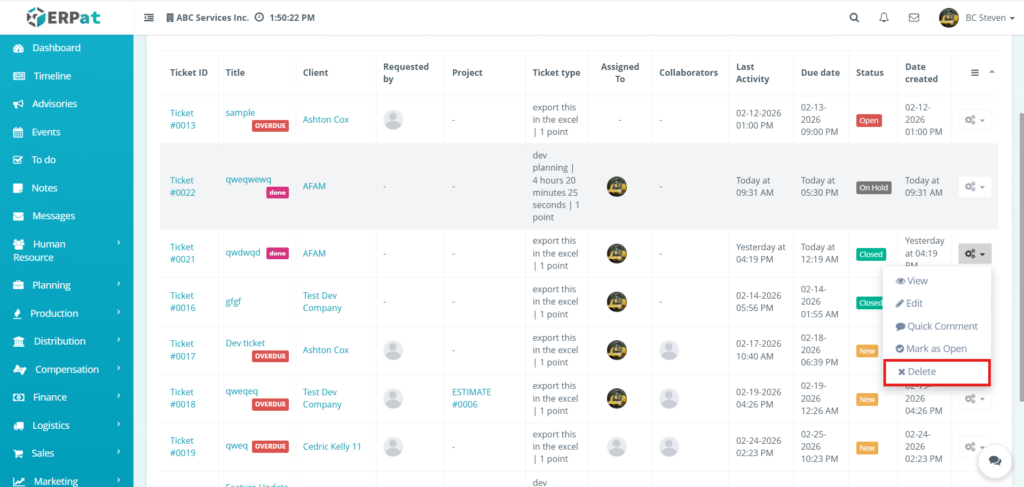Click the Events calendar sidebar icon
Screen dimensions: 1024x487
(x=18, y=132)
